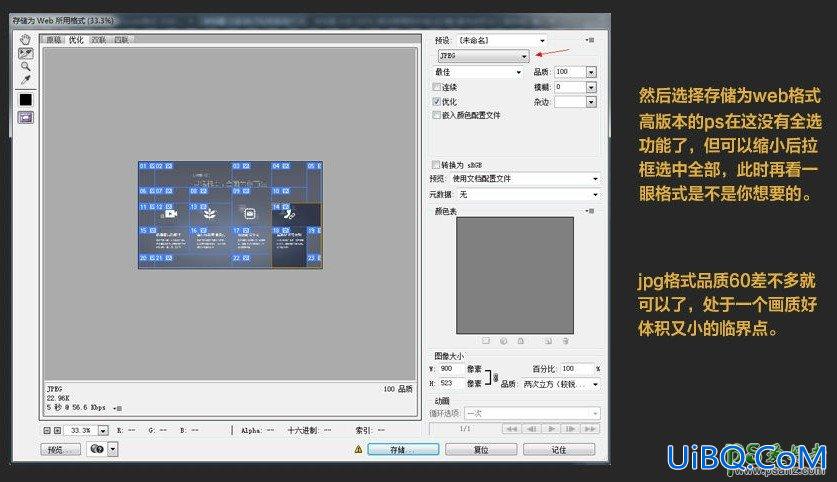Screen dimensions: 837x482
Task: Open the JPEG file format dropdown
Action: point(483,56)
